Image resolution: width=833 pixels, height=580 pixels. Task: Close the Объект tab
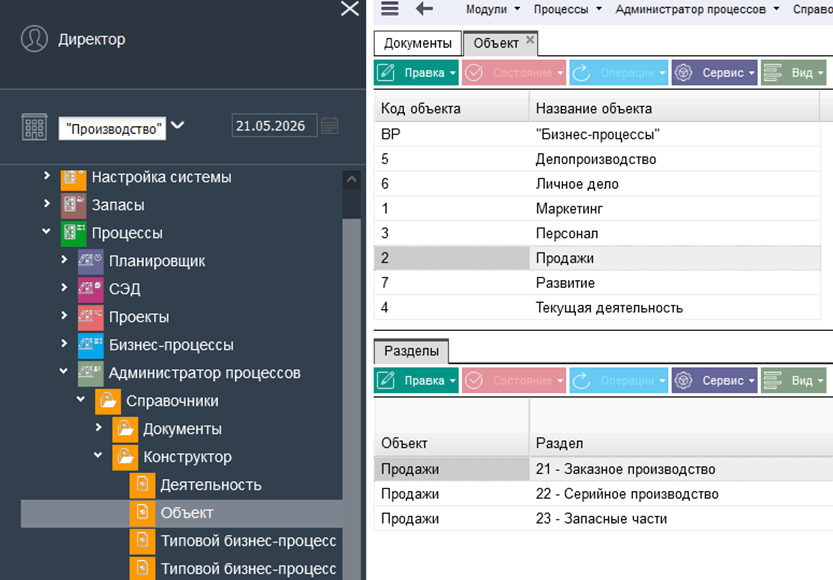(x=530, y=39)
